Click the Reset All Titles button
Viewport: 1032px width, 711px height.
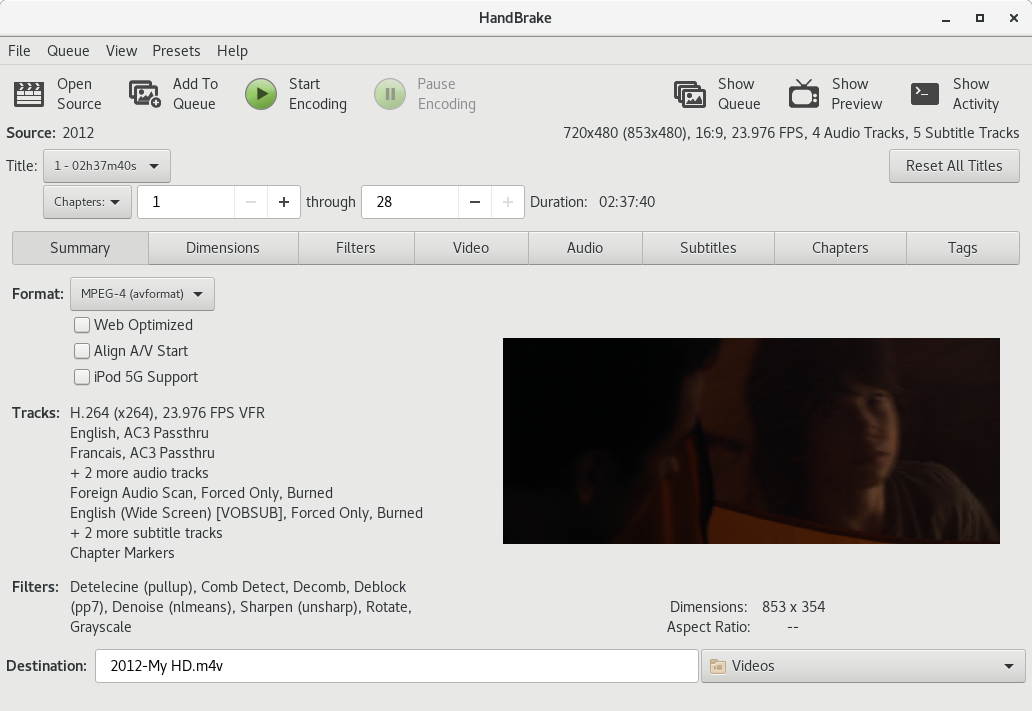tap(954, 166)
